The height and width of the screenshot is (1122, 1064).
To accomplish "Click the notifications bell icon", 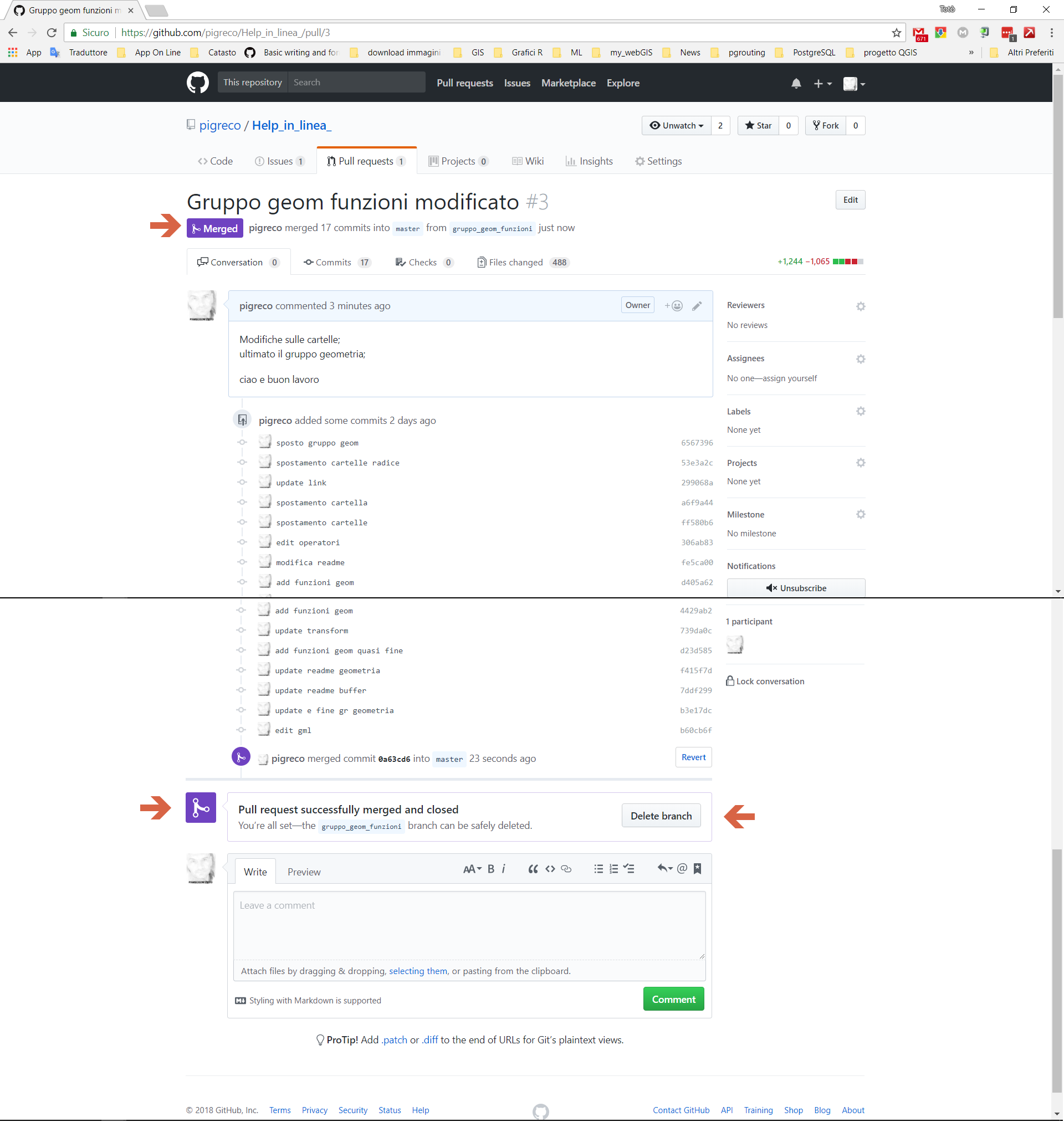I will [796, 83].
